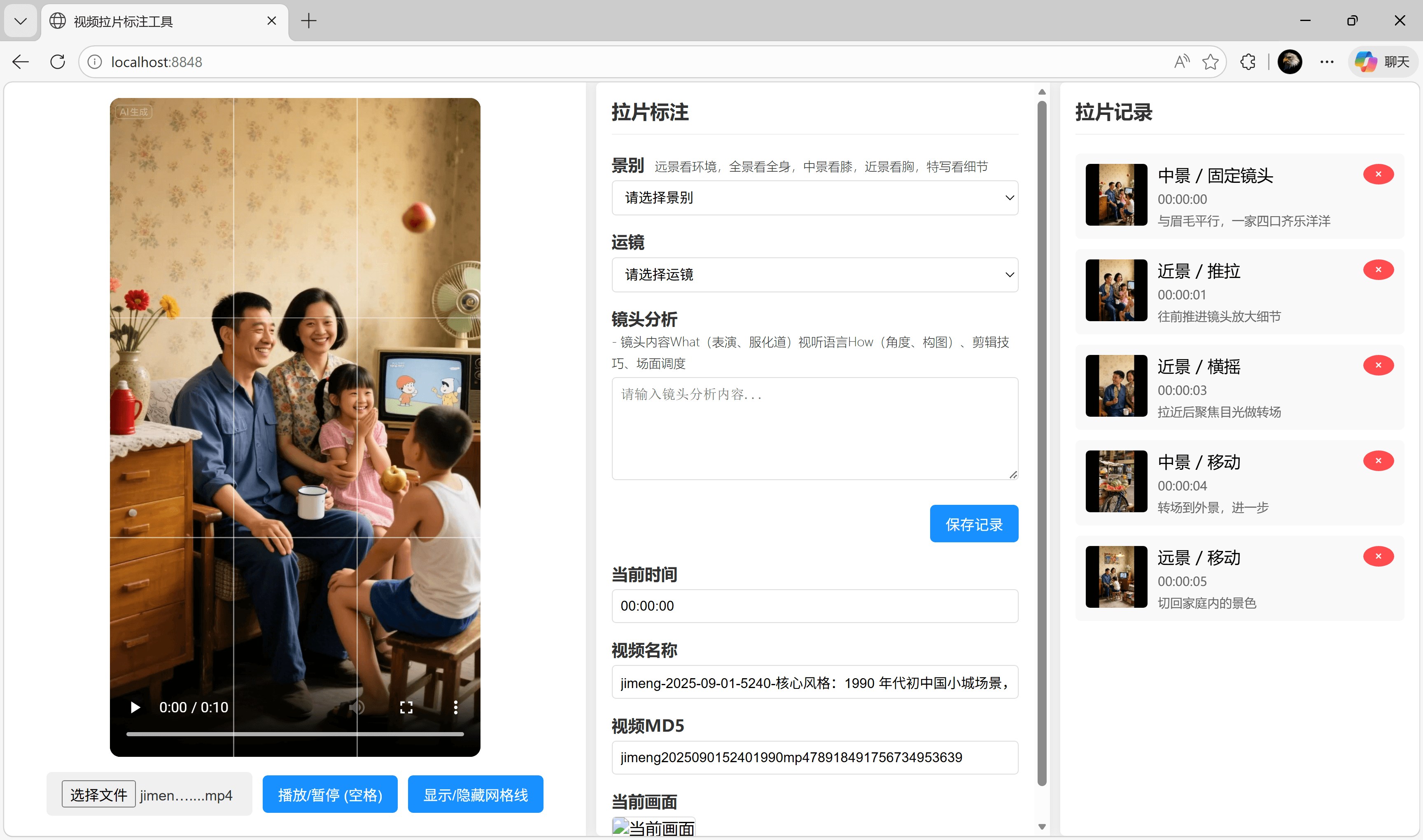
Task: Select record text 拉近后聚焦目光做转场
Action: pos(1219,412)
